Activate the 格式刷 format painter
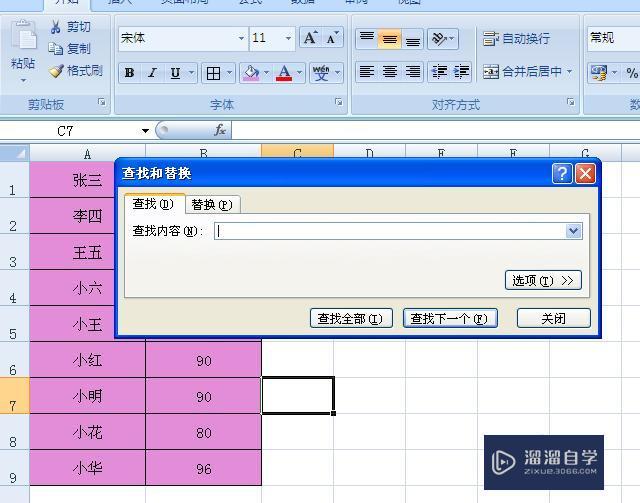Image resolution: width=640 pixels, height=503 pixels. click(76, 71)
